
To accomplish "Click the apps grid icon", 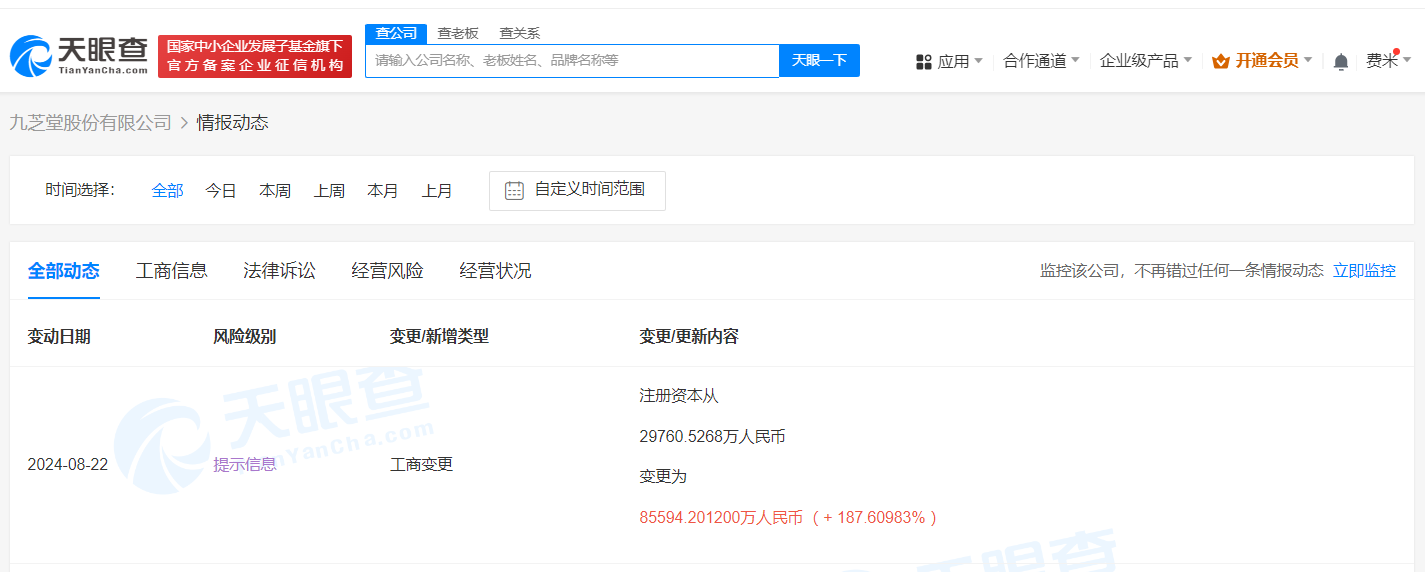I will (924, 62).
